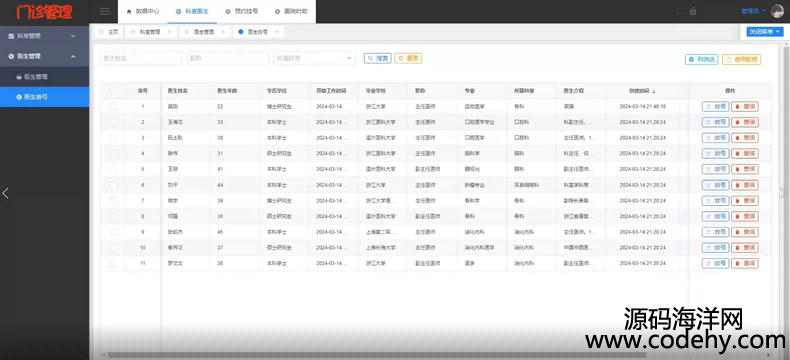Tick the select-all checkbox in table header

tap(113, 91)
